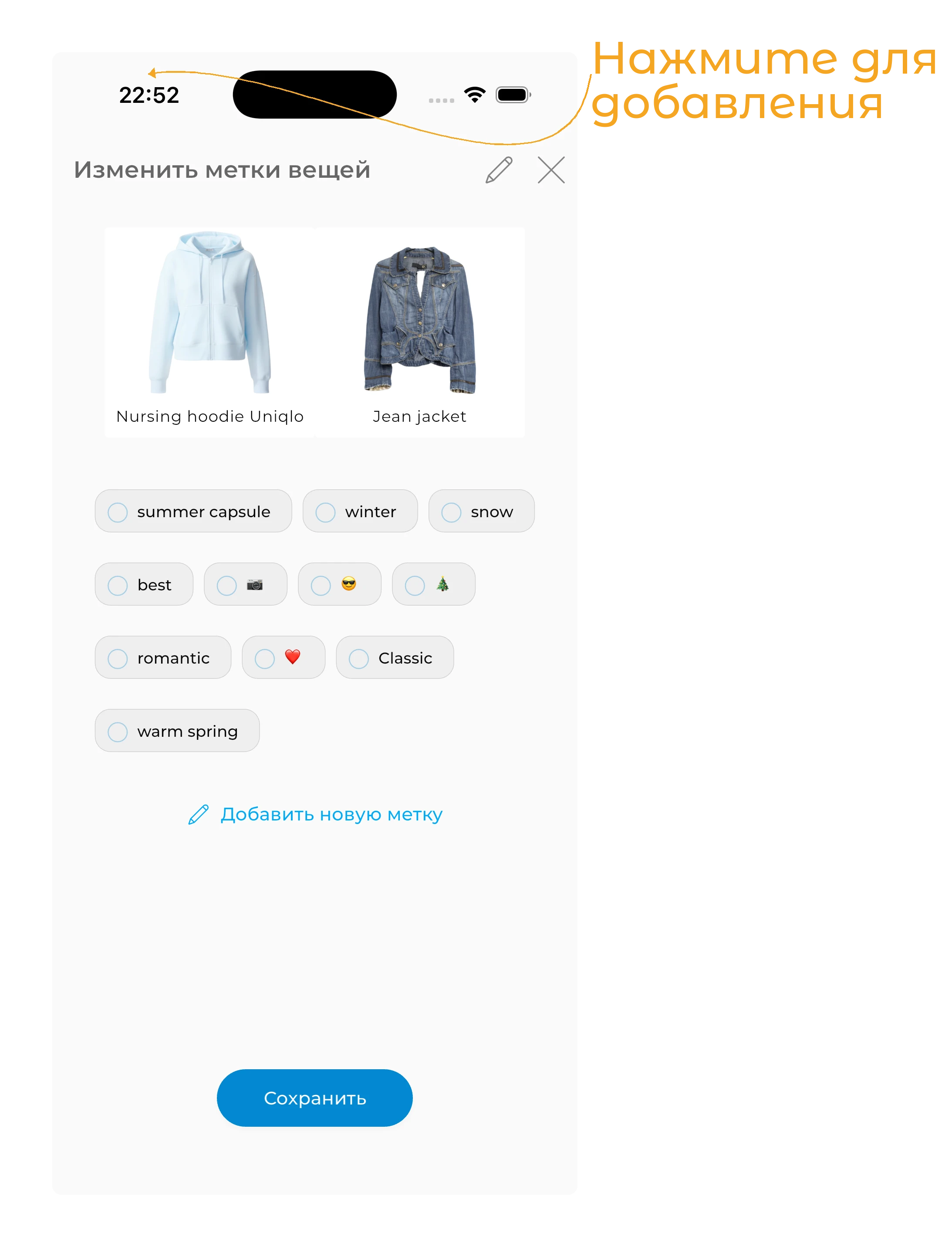The height and width of the screenshot is (1247, 952).
Task: Select the camera emoji tag
Action: point(245,584)
